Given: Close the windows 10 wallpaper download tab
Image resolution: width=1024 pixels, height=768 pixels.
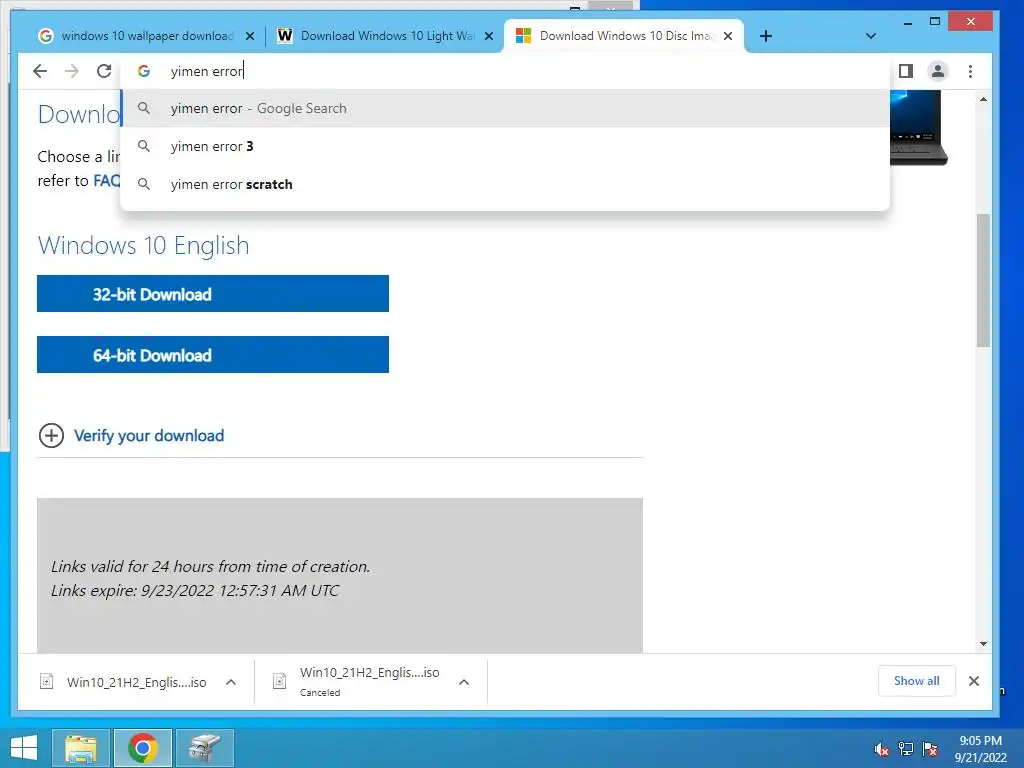Looking at the screenshot, I should 249,36.
